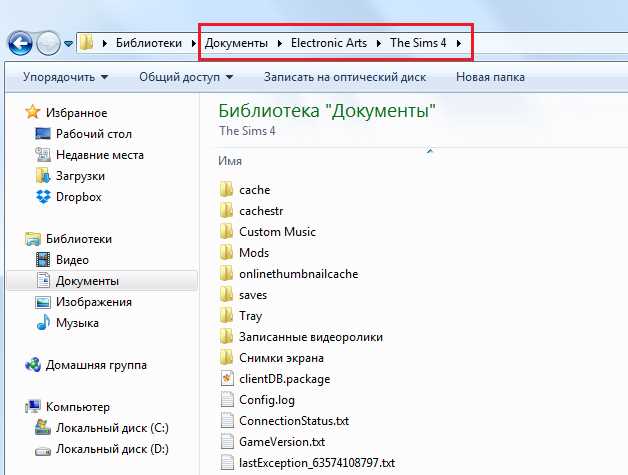The image size is (628, 475).
Task: Open the recent pages dropdown arrow
Action: pyautogui.click(x=68, y=44)
